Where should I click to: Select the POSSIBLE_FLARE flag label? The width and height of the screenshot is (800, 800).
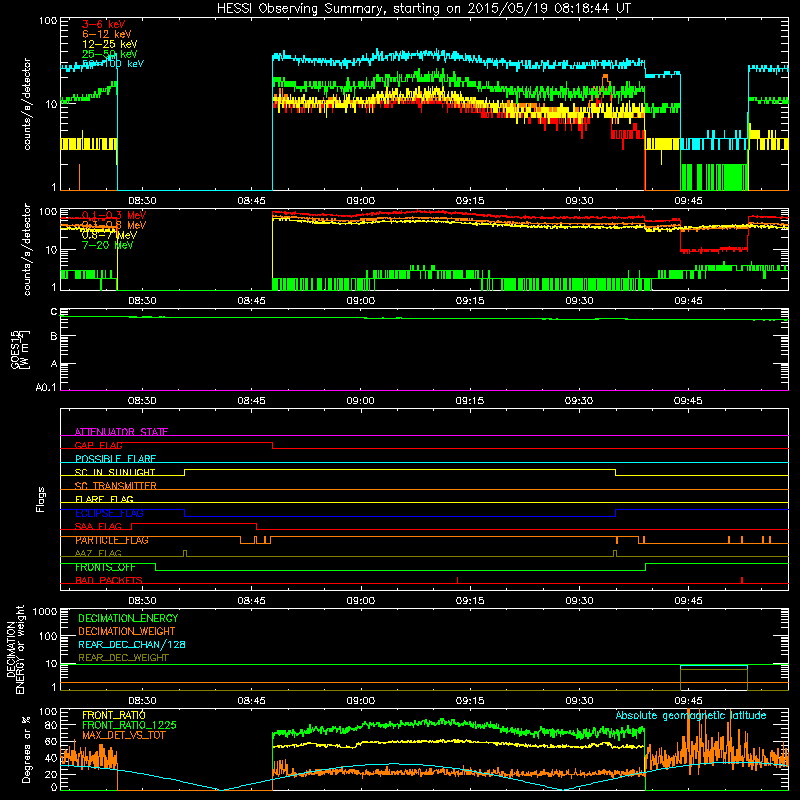click(115, 459)
